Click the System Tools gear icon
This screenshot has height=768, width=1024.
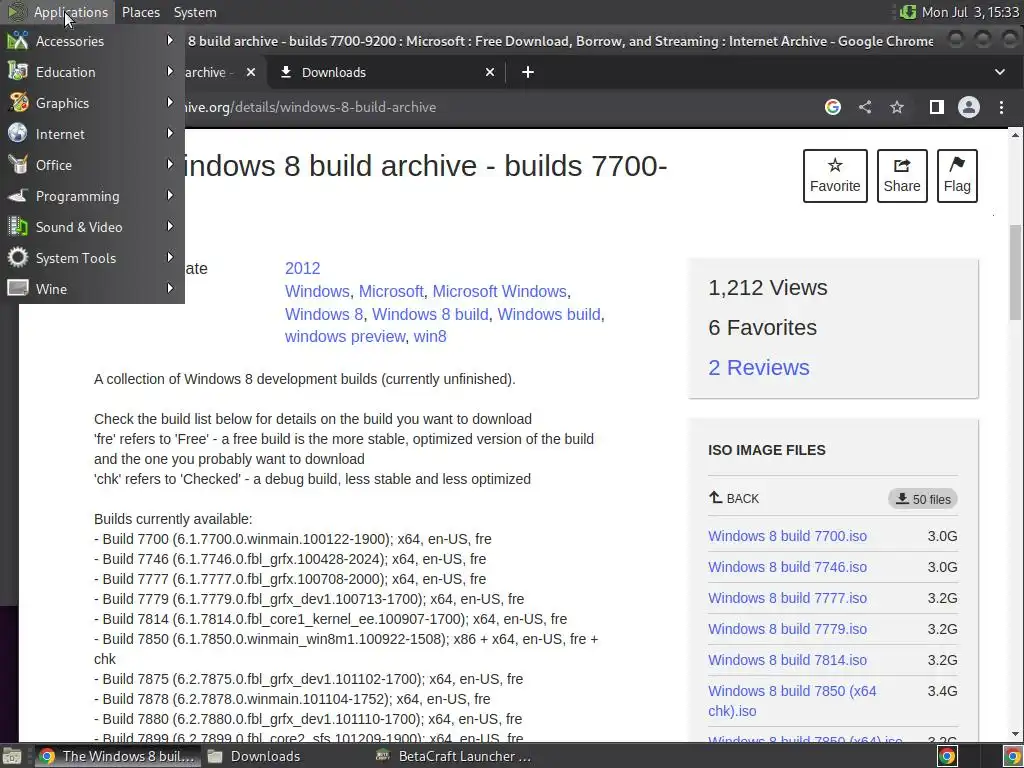coord(18,258)
